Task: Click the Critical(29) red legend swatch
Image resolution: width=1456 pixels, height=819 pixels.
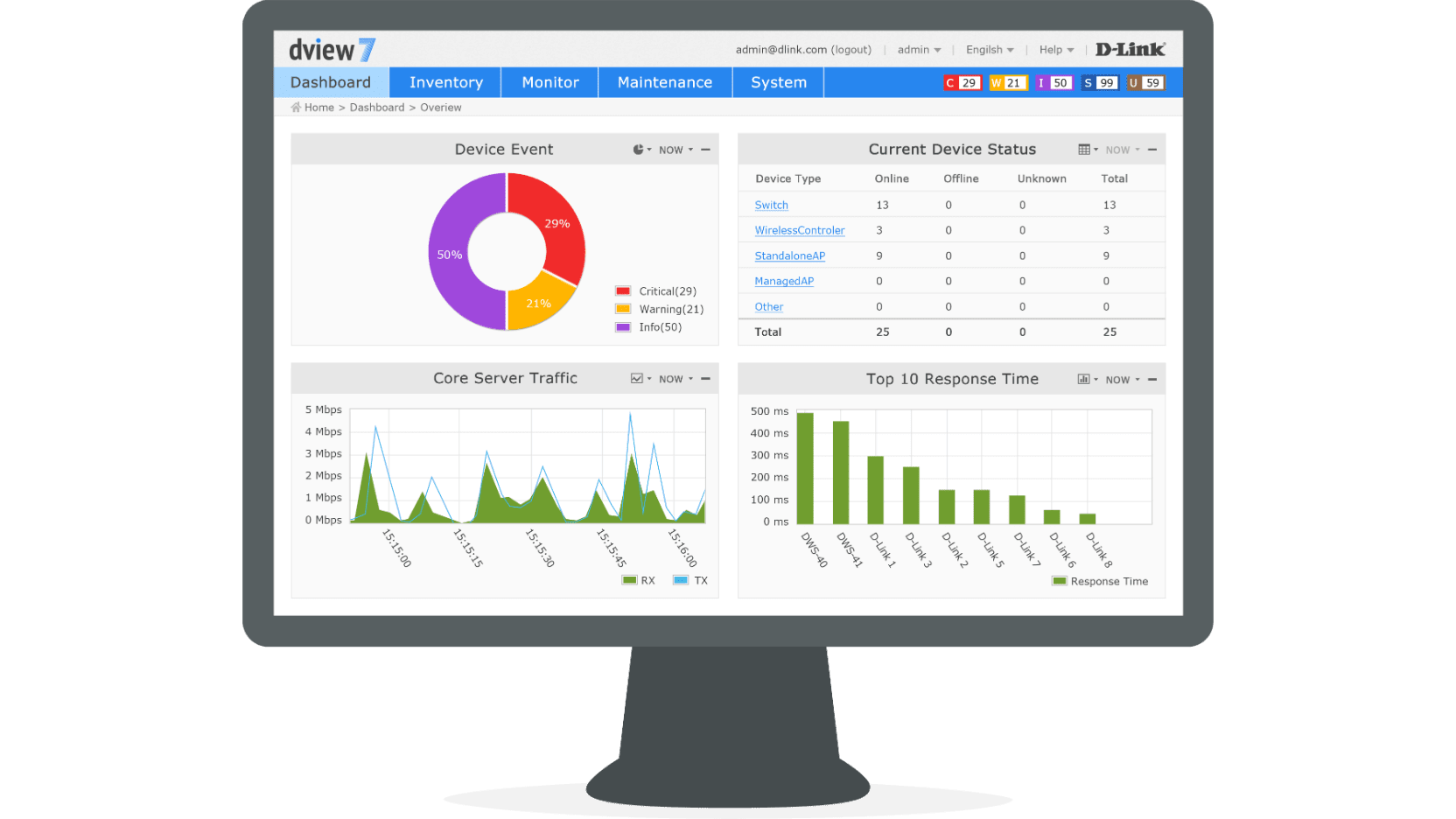Action: click(623, 290)
